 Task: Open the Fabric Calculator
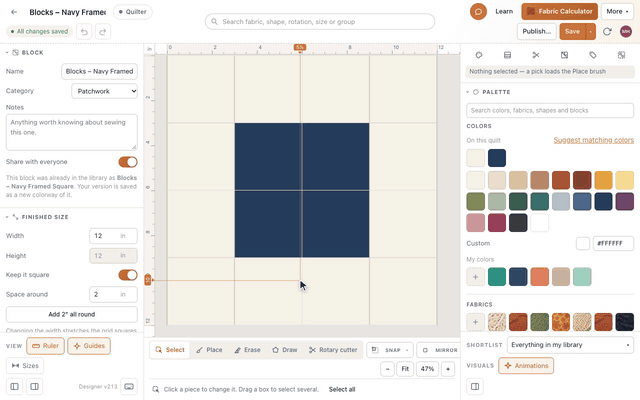560,11
